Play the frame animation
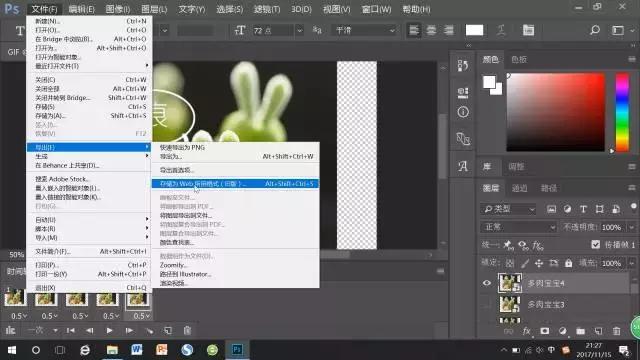 click(x=109, y=331)
